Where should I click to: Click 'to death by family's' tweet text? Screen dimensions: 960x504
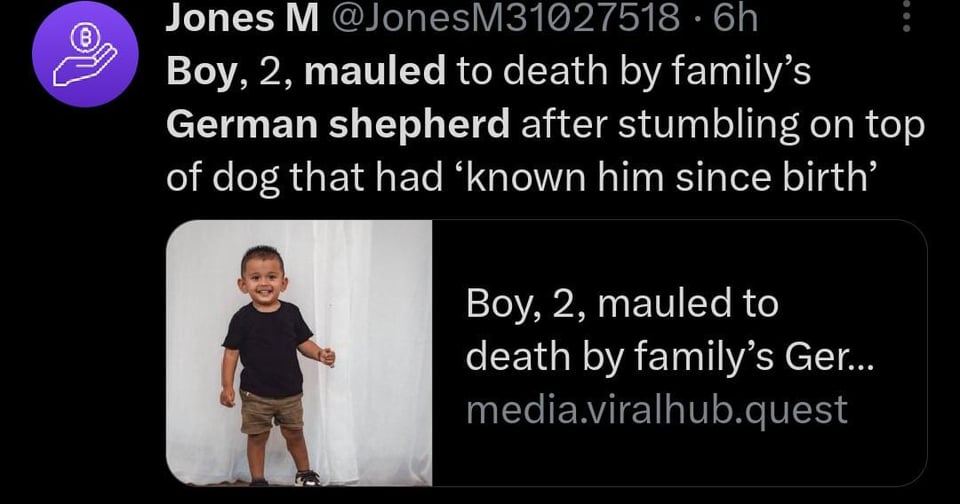coord(633,72)
